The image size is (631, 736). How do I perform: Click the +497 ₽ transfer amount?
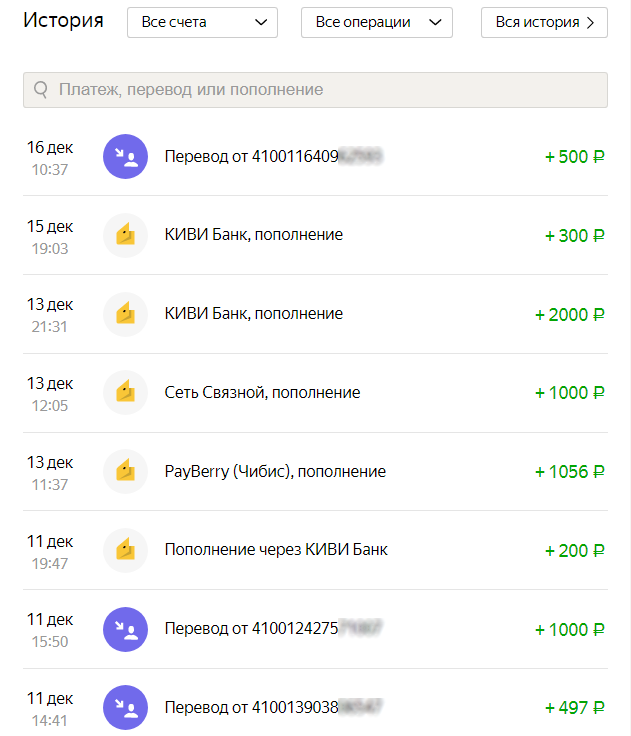[x=574, y=707]
